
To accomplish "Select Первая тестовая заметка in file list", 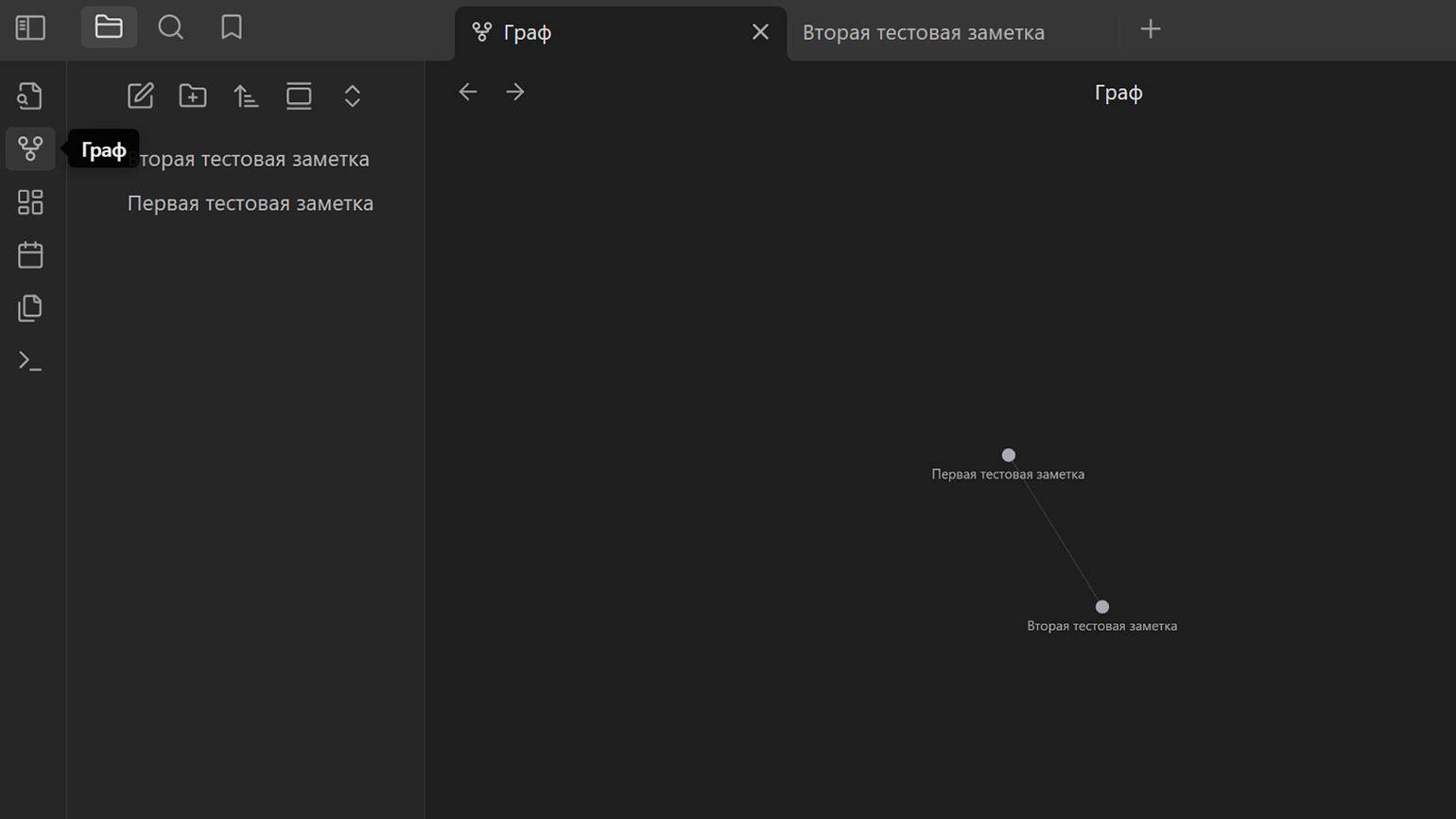I will coord(251,203).
